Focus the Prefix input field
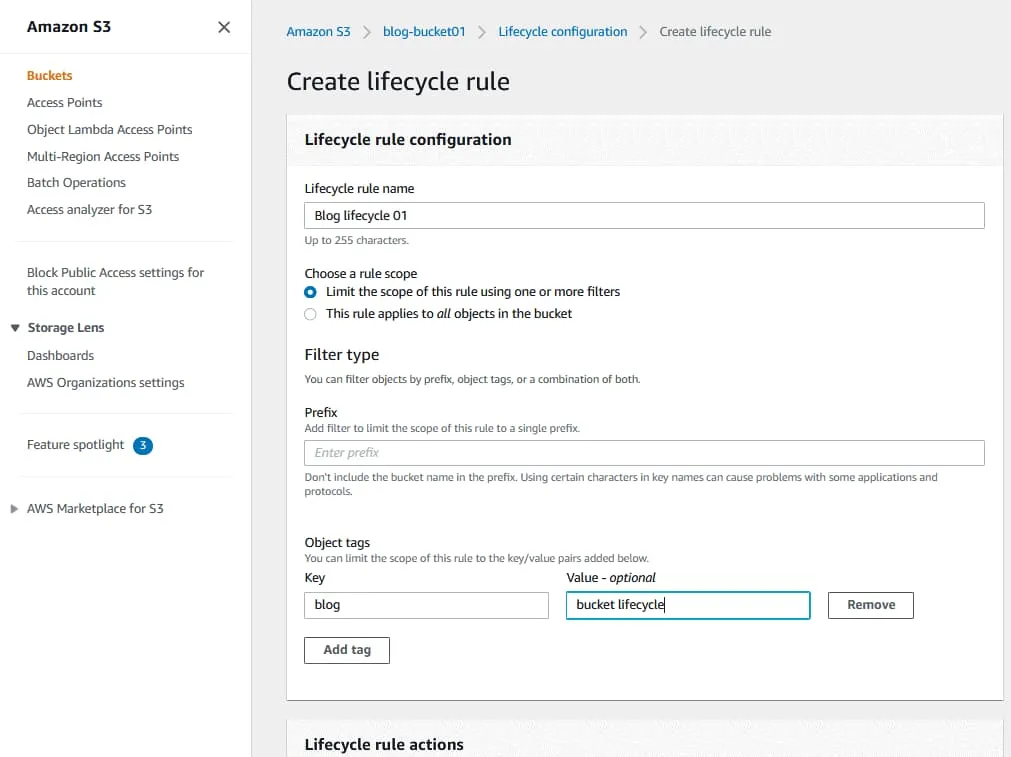Screen dimensions: 1011x757 [x=644, y=453]
